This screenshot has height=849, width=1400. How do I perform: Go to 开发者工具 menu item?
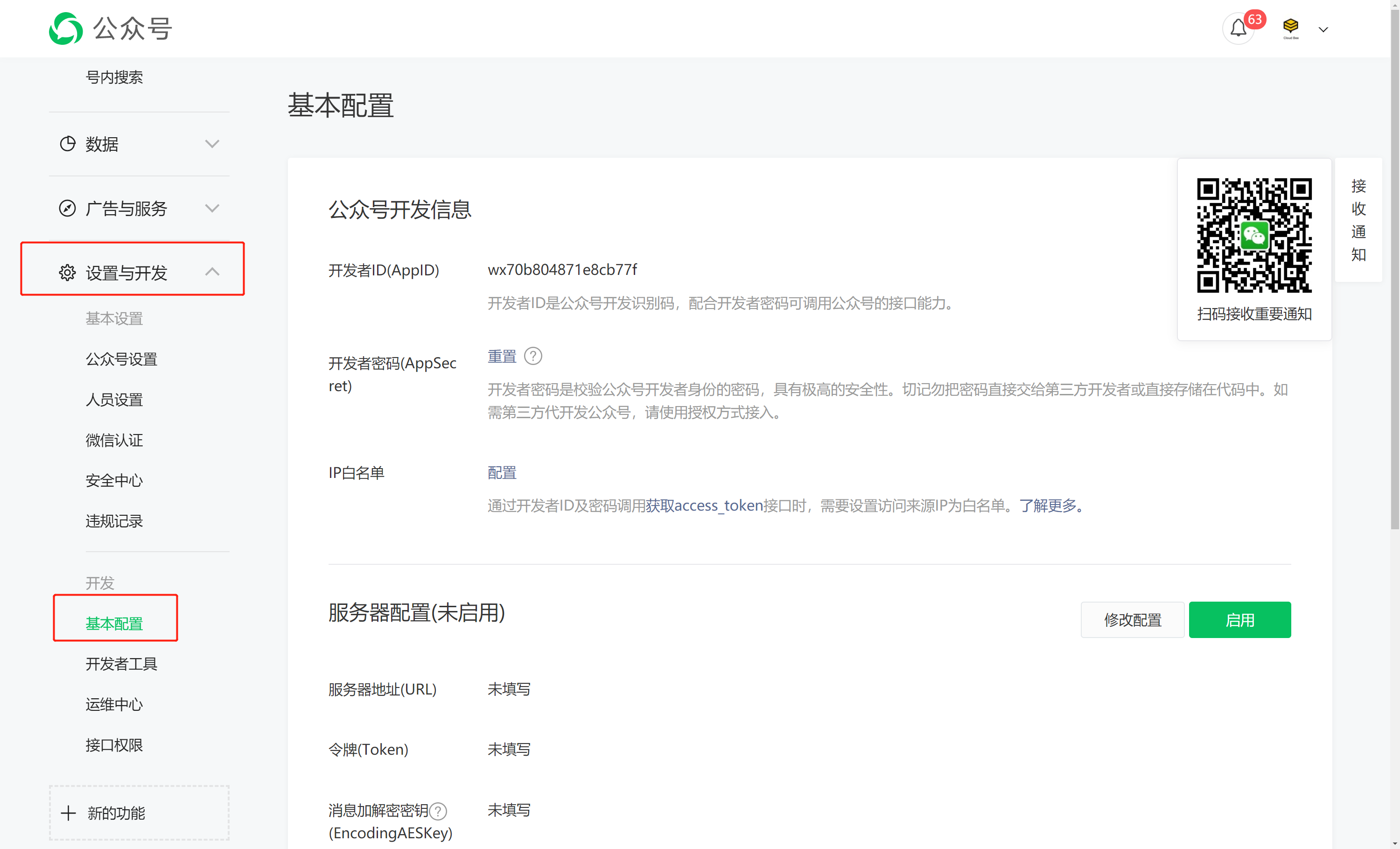(x=121, y=664)
